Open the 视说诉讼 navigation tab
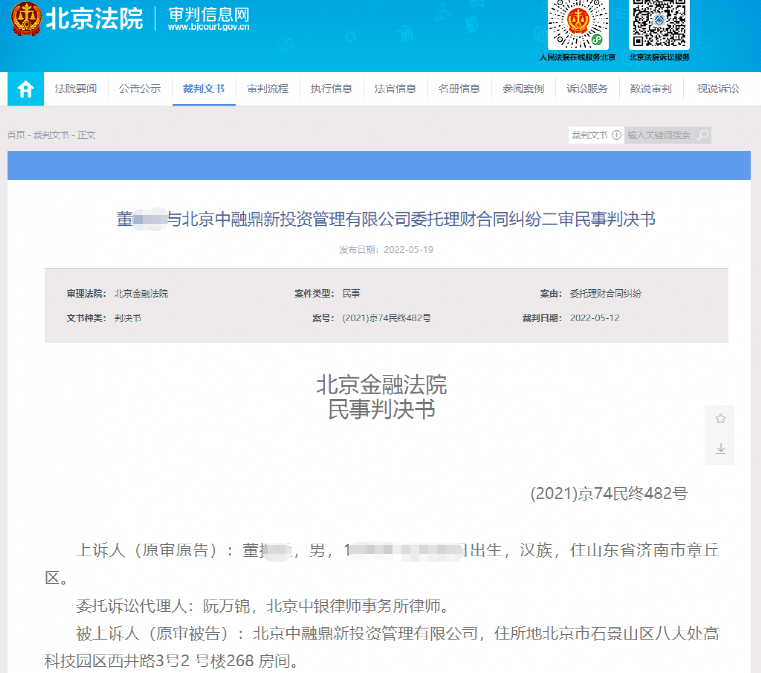The image size is (761, 673). pyautogui.click(x=717, y=89)
